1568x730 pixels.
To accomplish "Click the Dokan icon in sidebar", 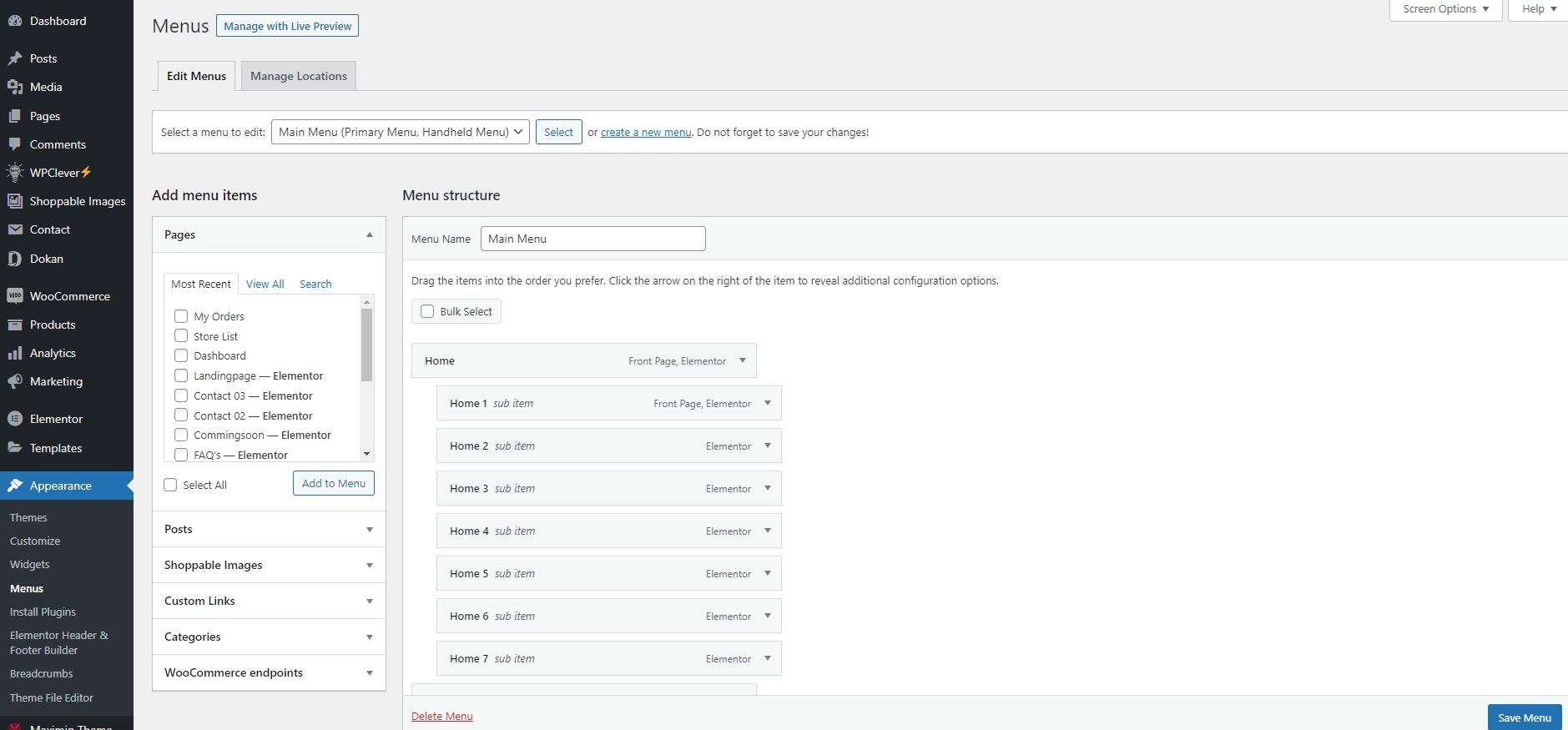I will pyautogui.click(x=15, y=259).
